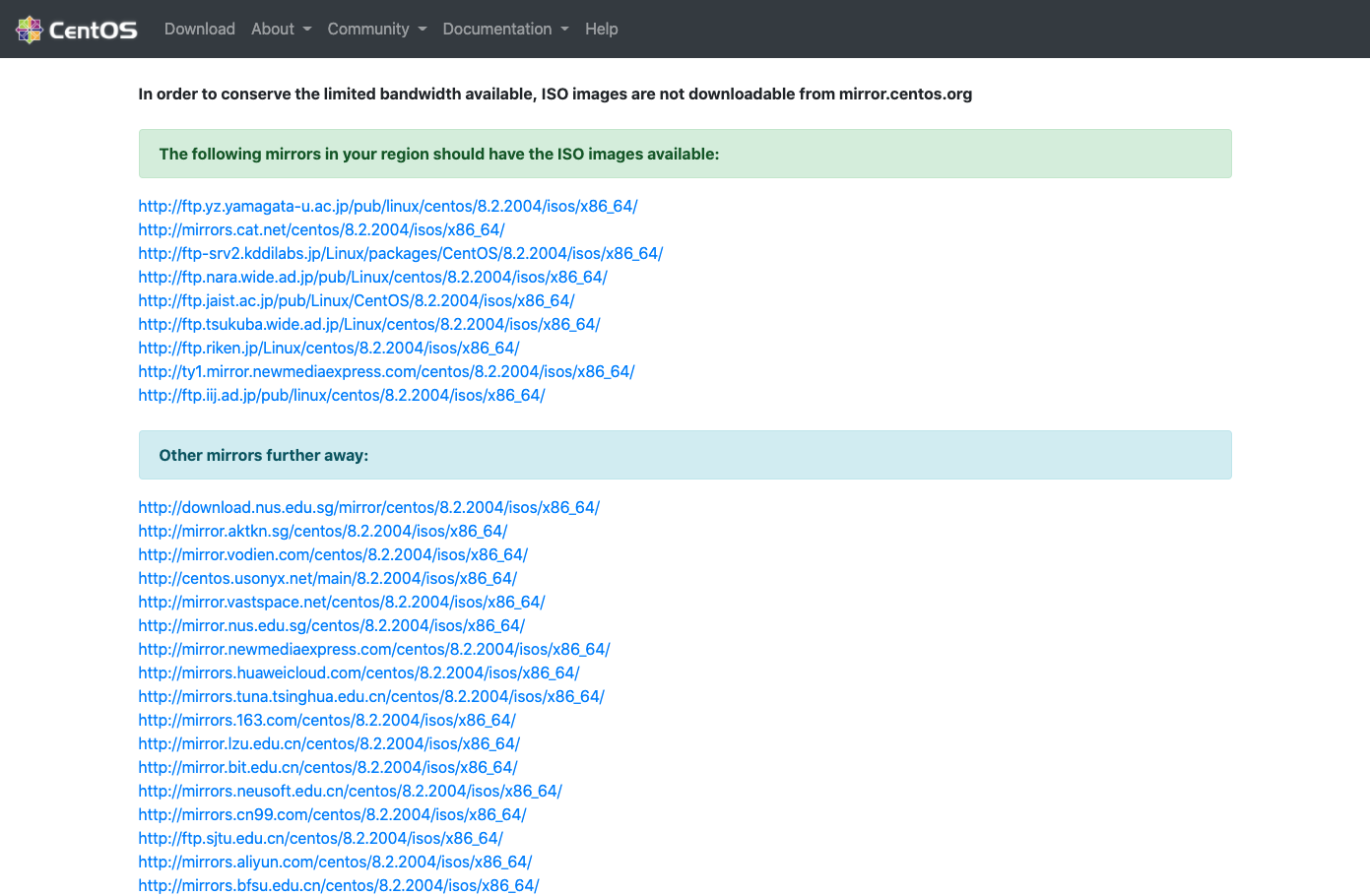
Task: Open the mirror.bit.edu.cn mirror link
Action: (328, 768)
